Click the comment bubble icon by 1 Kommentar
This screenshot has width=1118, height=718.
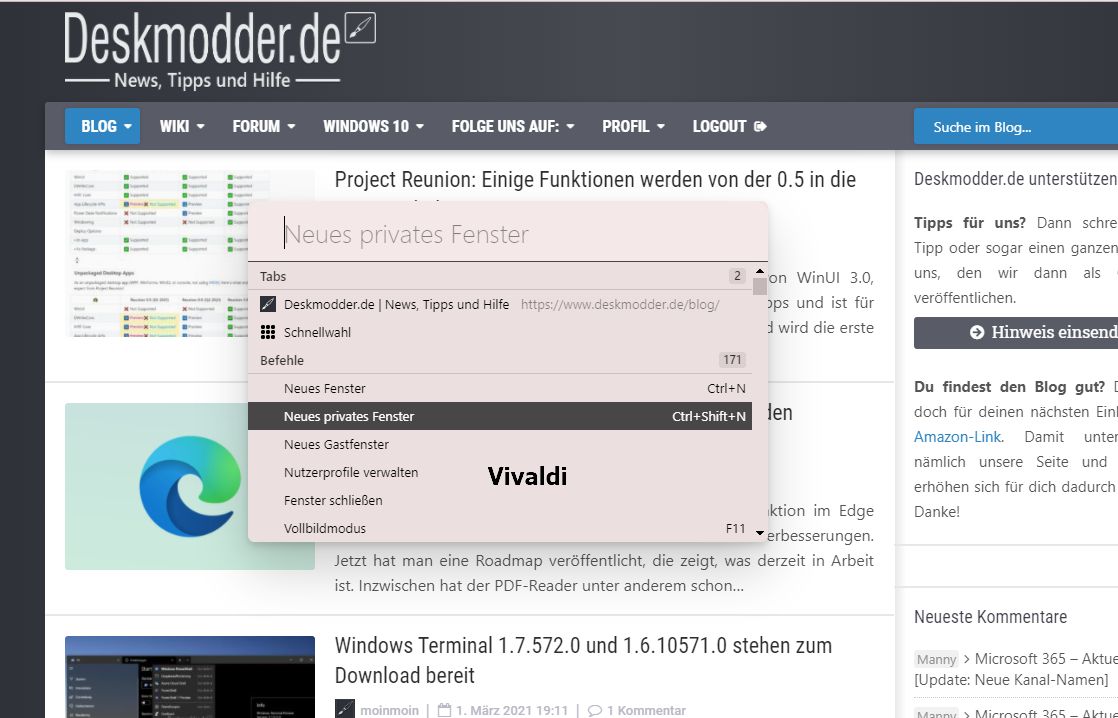(x=595, y=710)
